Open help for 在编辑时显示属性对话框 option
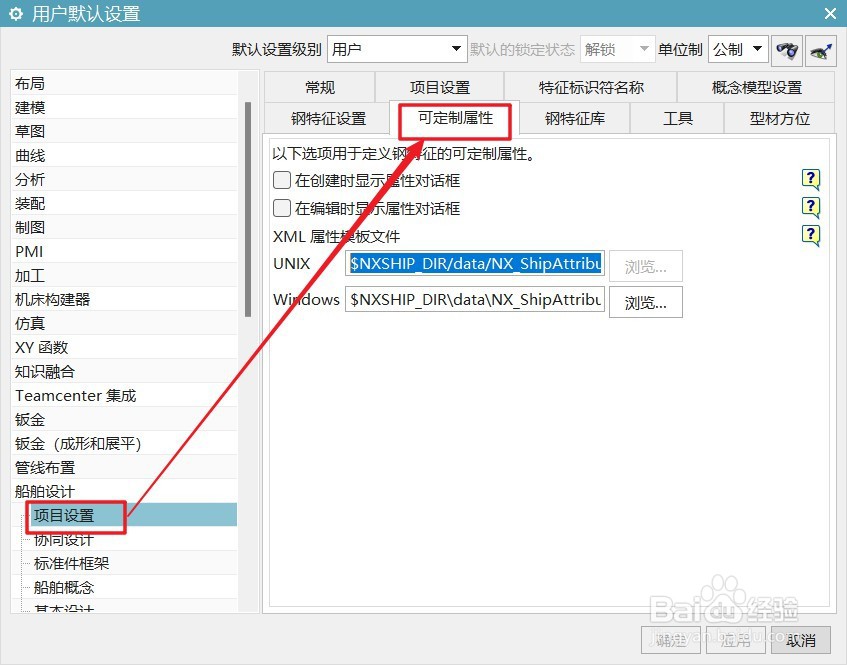Screen dimensions: 847x665 (x=809, y=207)
